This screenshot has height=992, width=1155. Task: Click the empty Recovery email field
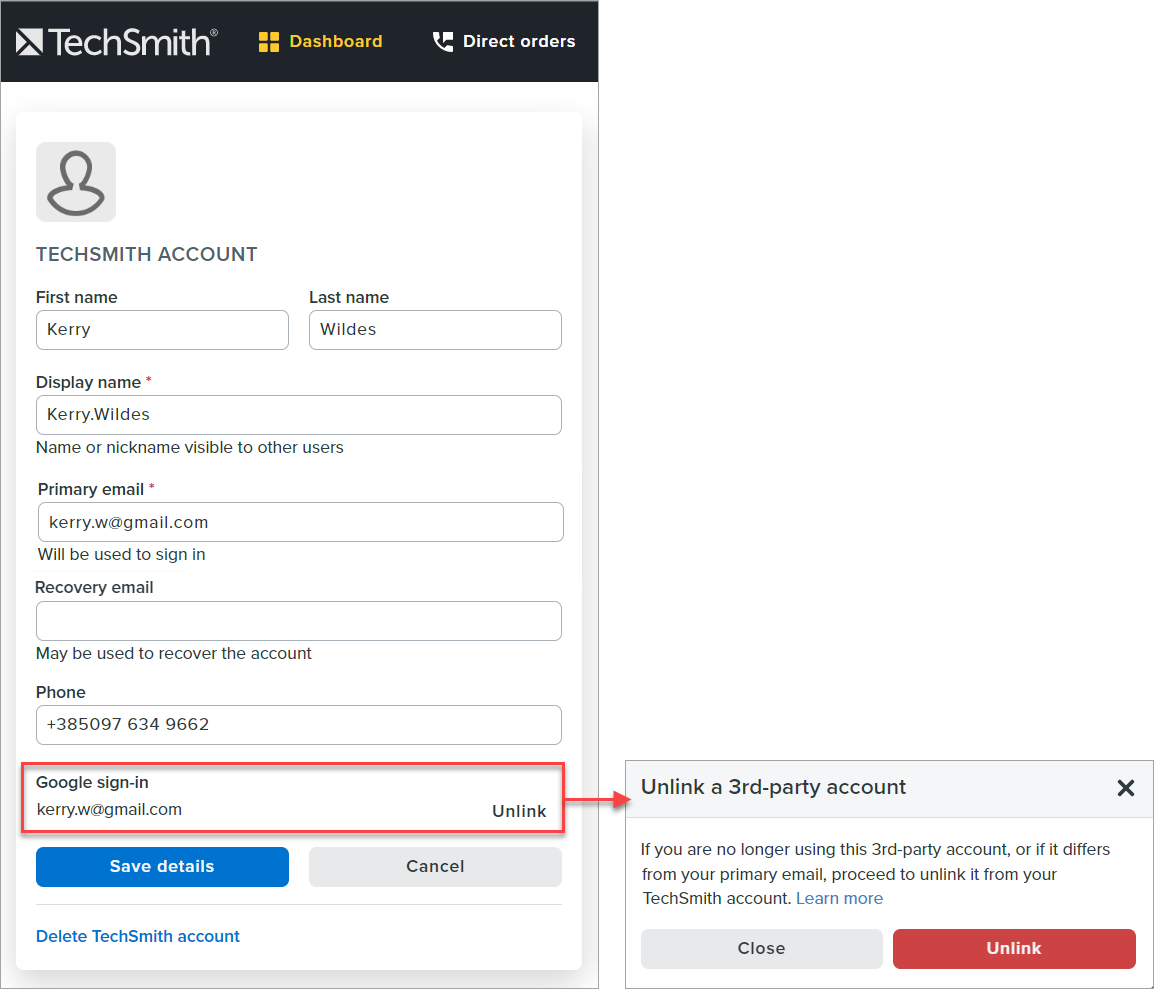click(298, 621)
